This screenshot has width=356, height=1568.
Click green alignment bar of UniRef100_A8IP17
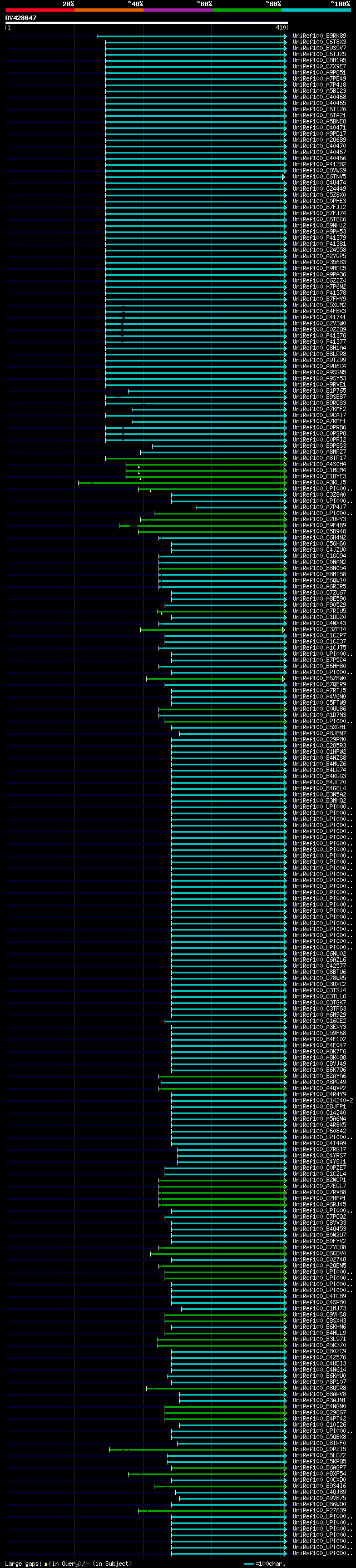coord(195,459)
